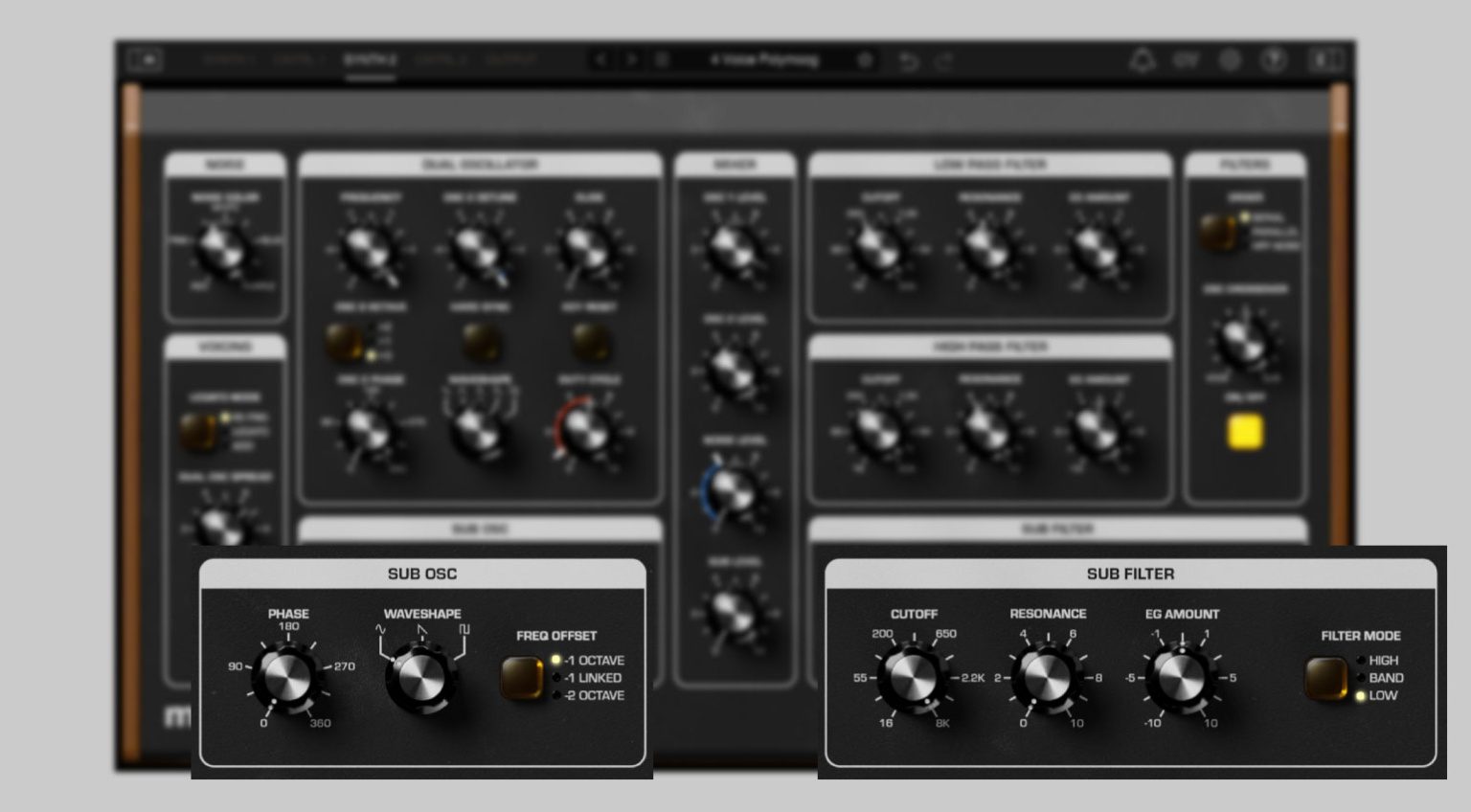Click the previous preset arrow
Screen dimensions: 1471x812
coord(601,59)
